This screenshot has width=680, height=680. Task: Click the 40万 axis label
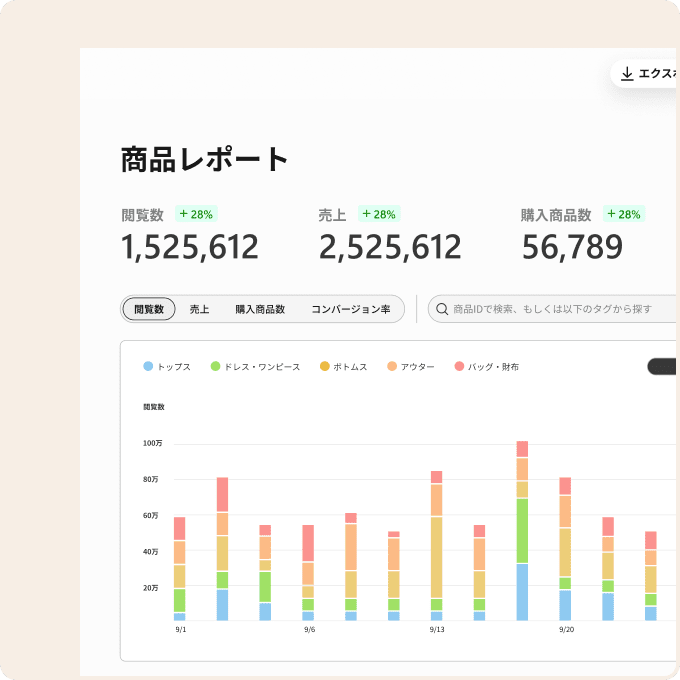point(150,552)
